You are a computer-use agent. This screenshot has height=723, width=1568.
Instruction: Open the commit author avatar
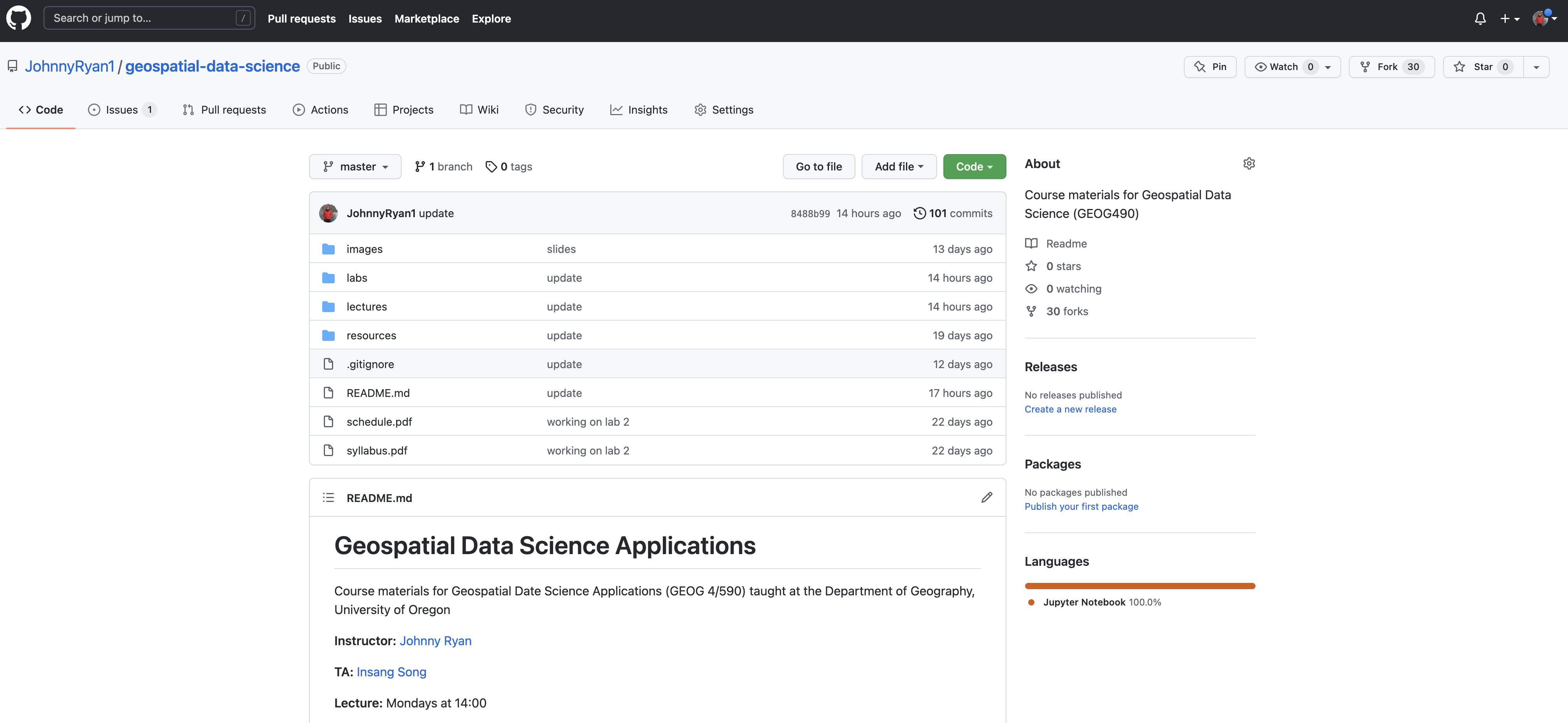tap(329, 213)
